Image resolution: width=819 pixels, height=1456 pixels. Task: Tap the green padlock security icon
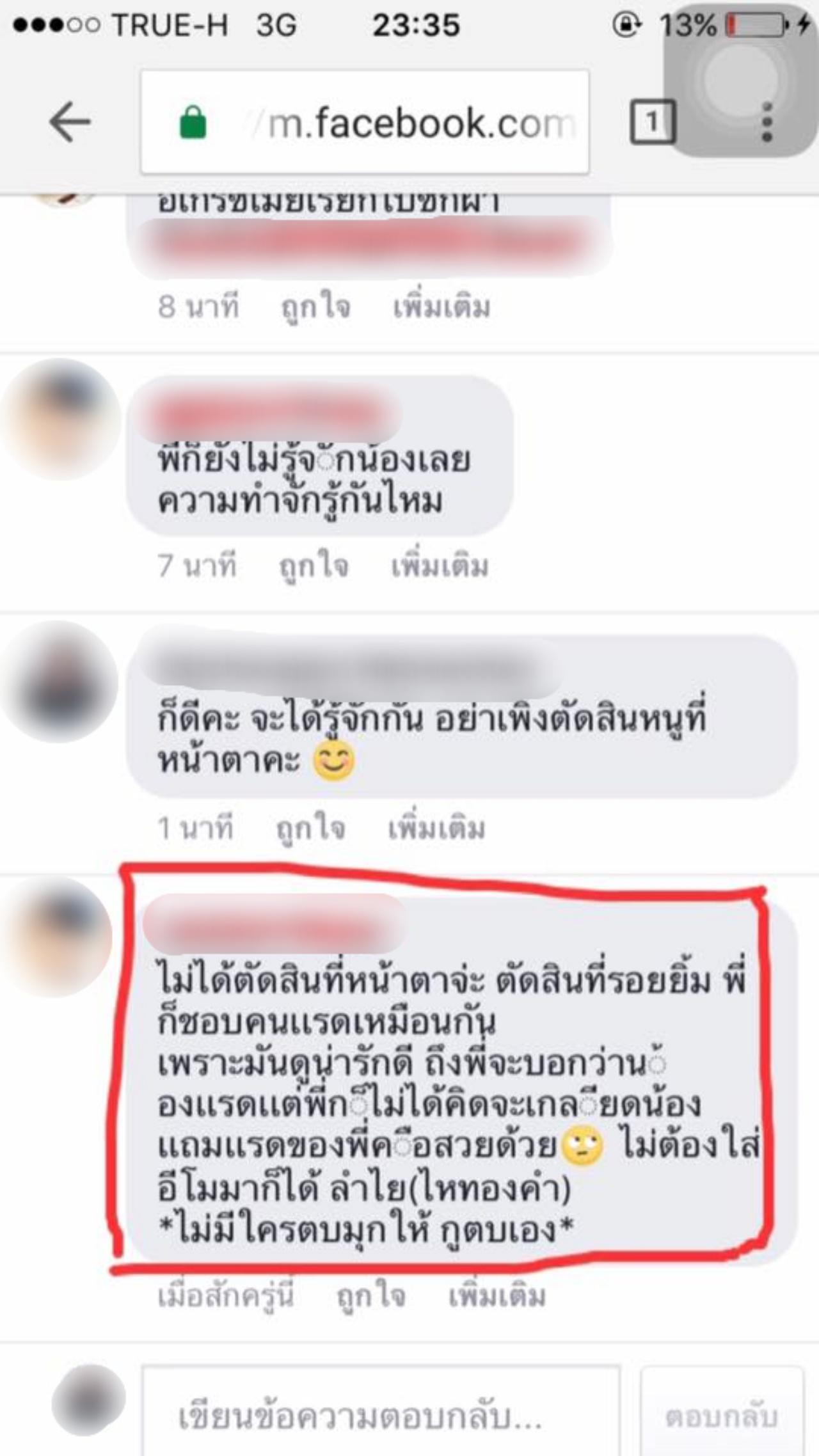pos(193,122)
